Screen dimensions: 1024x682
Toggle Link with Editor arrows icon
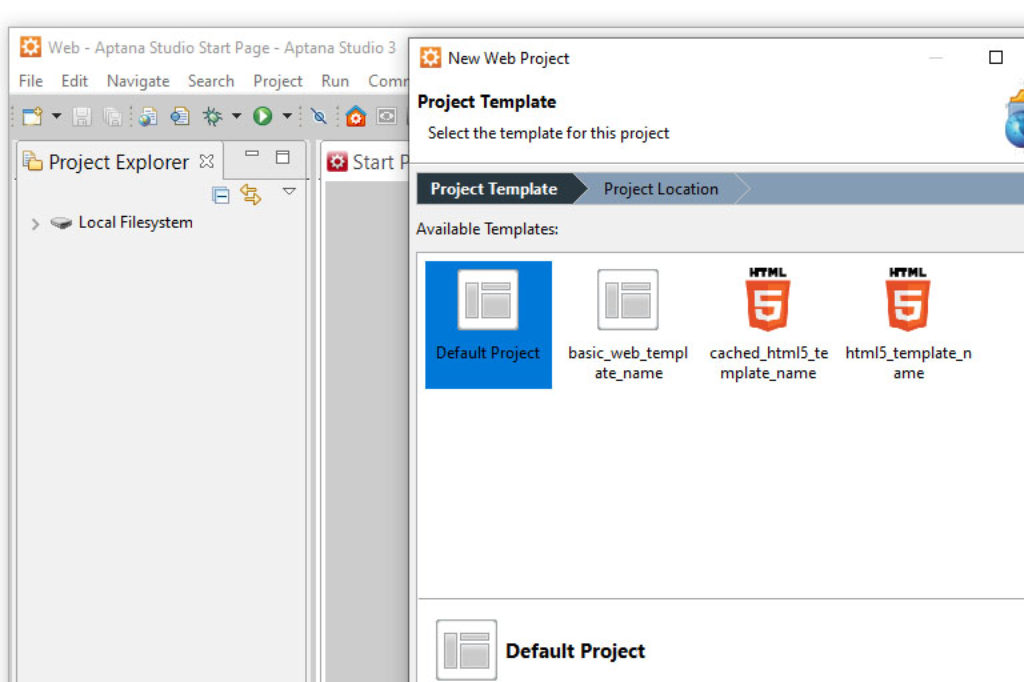251,195
